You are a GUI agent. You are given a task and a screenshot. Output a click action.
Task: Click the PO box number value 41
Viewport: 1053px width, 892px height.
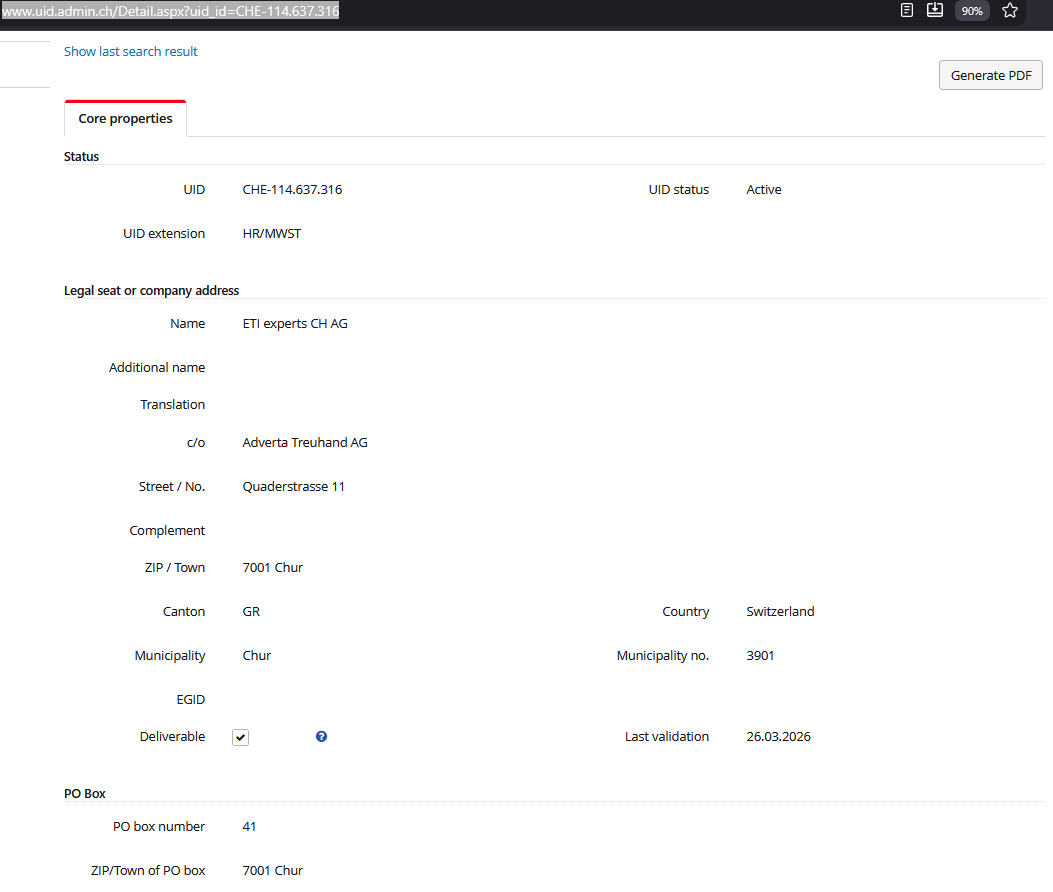tap(249, 826)
